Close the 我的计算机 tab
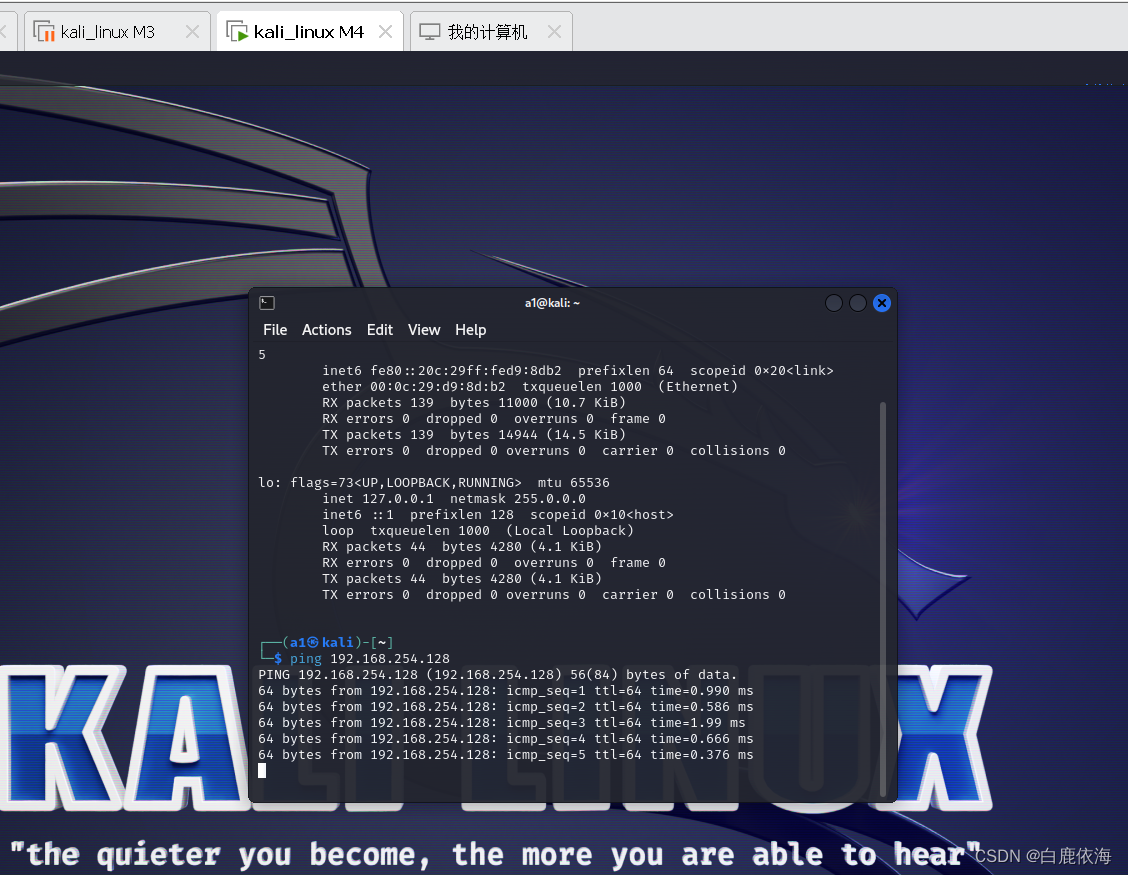This screenshot has height=875, width=1128. pyautogui.click(x=554, y=32)
